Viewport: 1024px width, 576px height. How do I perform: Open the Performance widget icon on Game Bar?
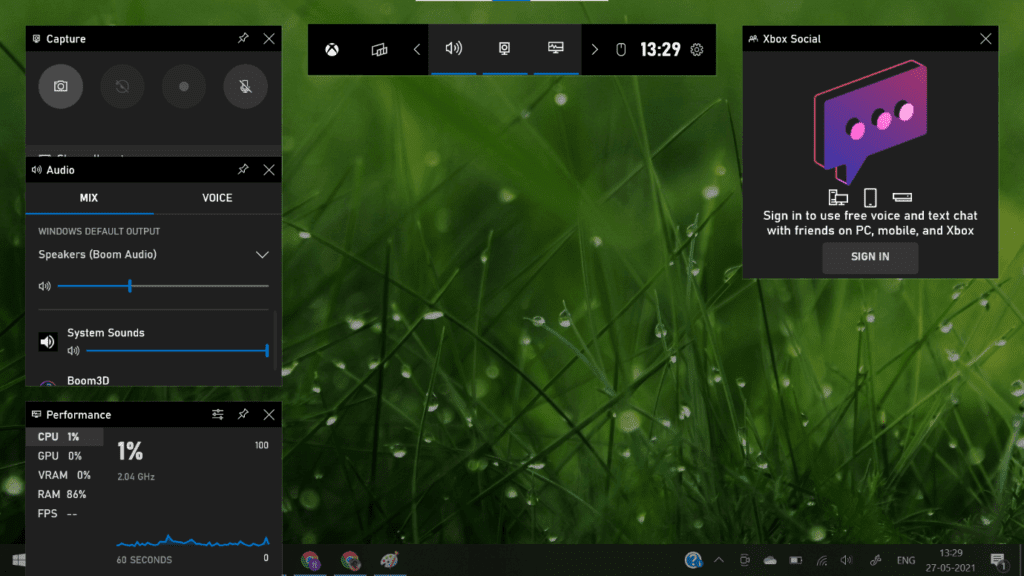(554, 49)
